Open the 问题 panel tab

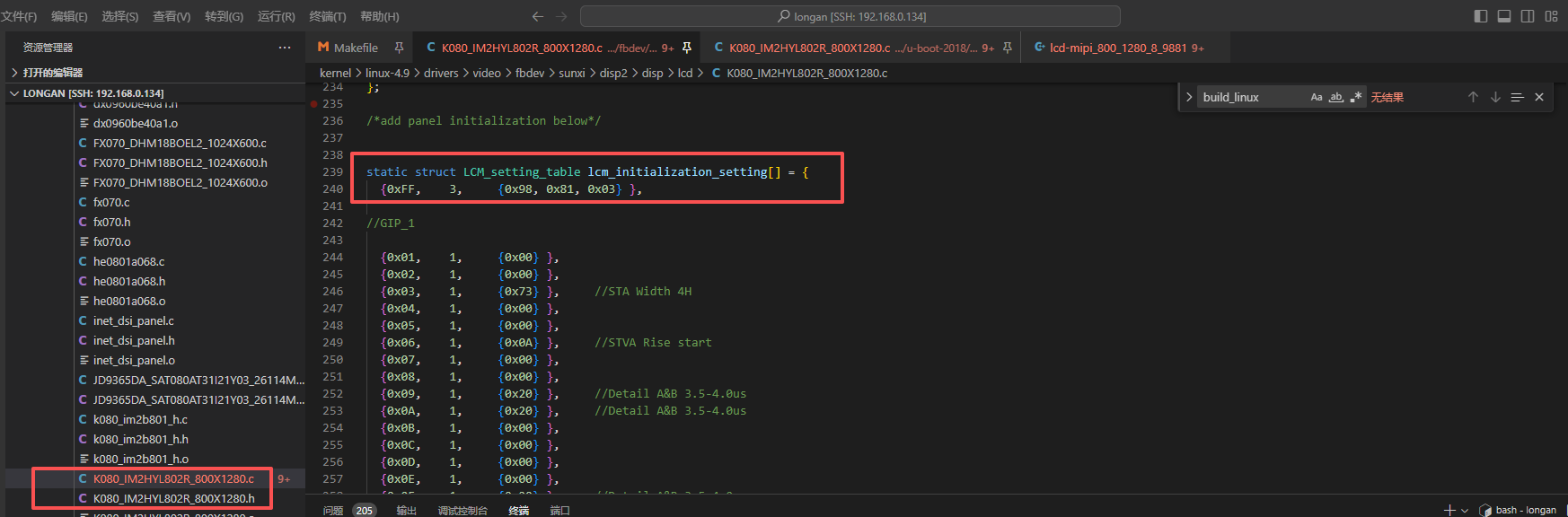coord(333,510)
